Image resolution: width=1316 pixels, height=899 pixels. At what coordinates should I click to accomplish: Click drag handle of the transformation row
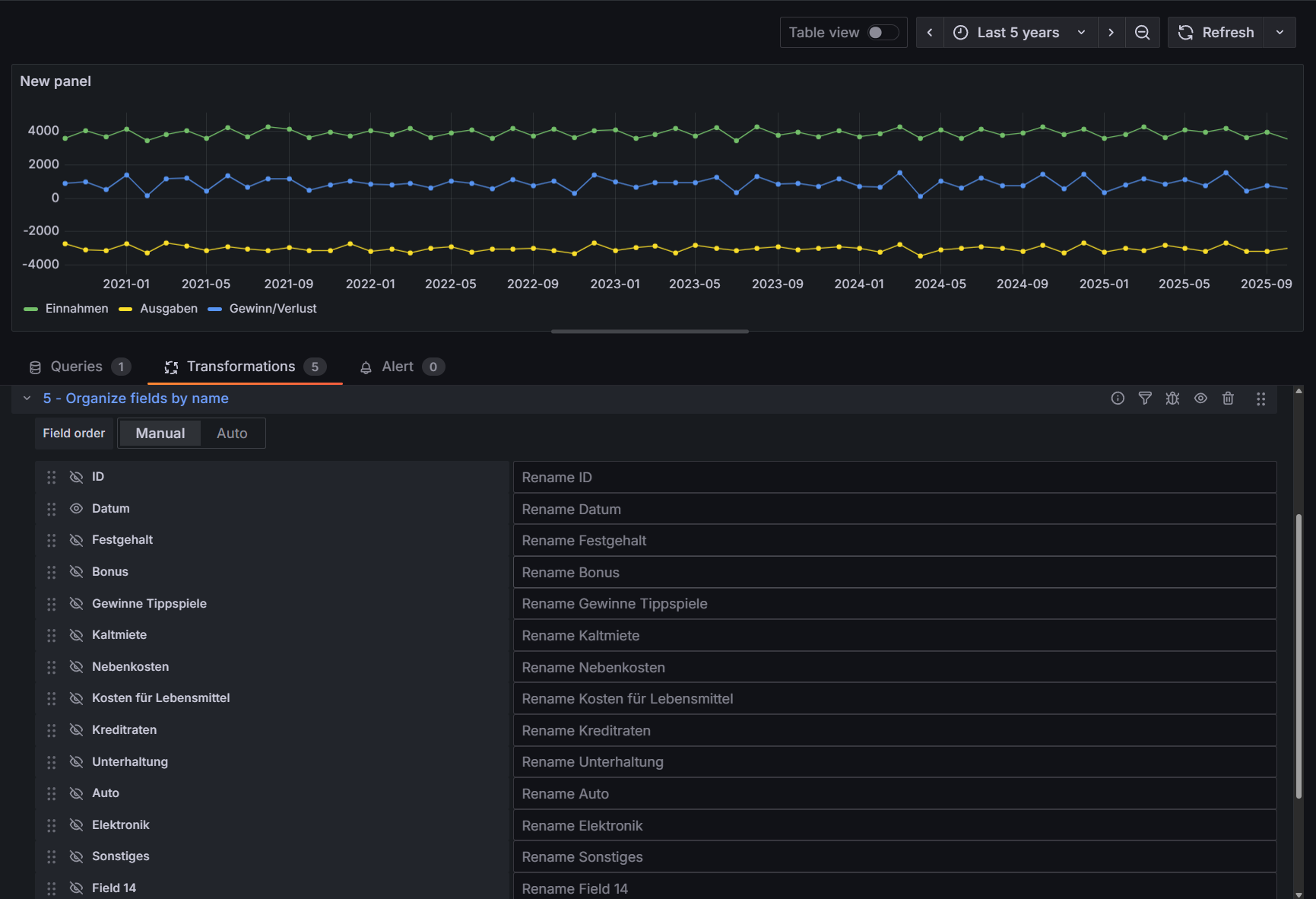coord(1261,399)
